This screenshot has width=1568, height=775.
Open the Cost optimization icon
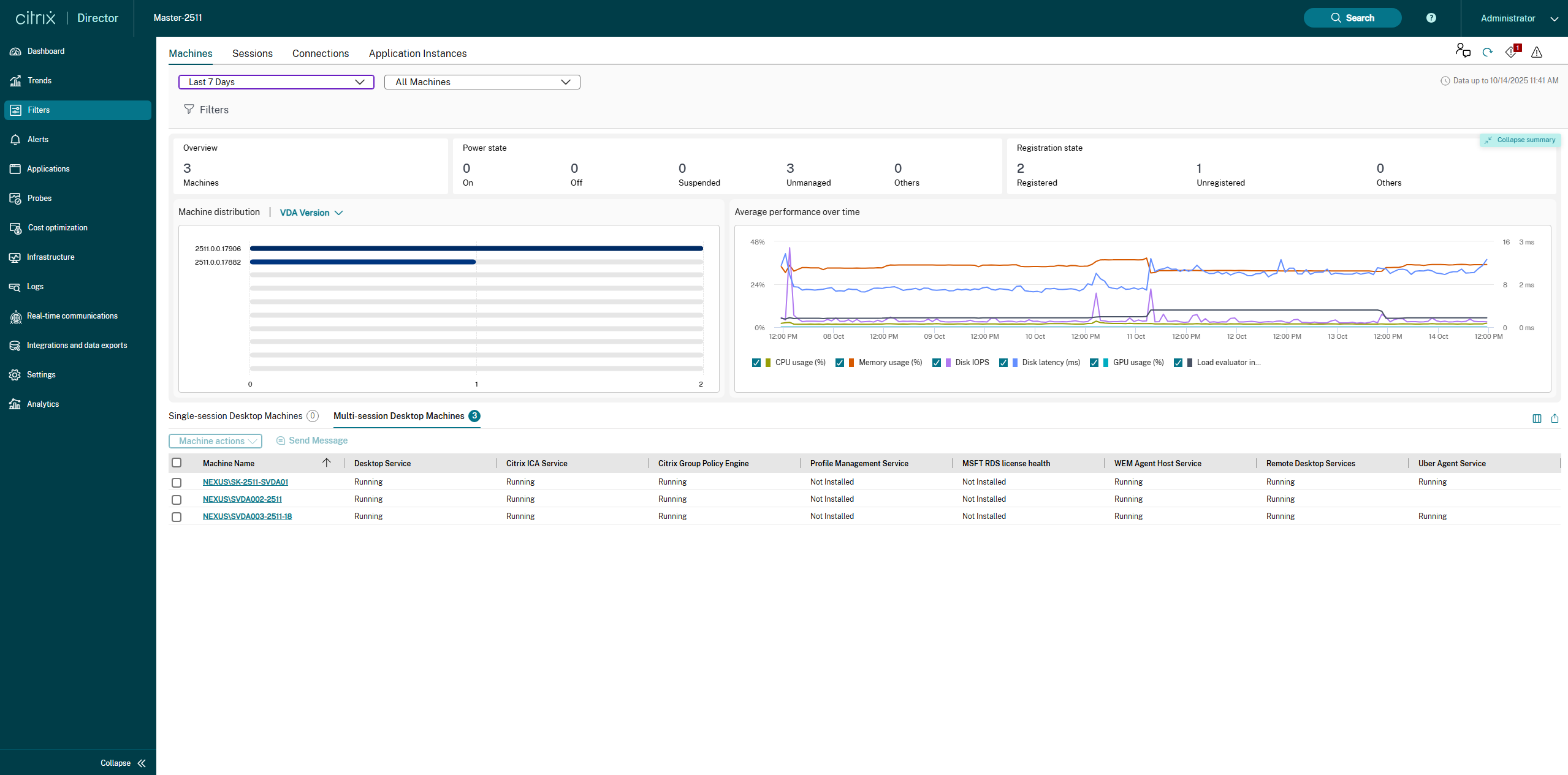15,228
